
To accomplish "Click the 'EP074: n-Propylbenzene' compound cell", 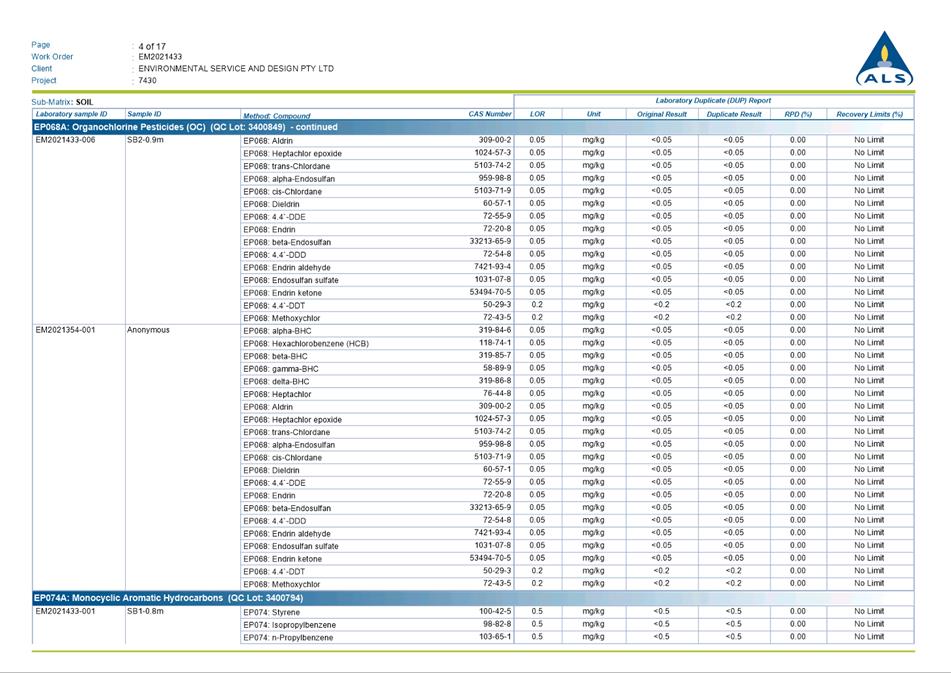I will [x=288, y=638].
